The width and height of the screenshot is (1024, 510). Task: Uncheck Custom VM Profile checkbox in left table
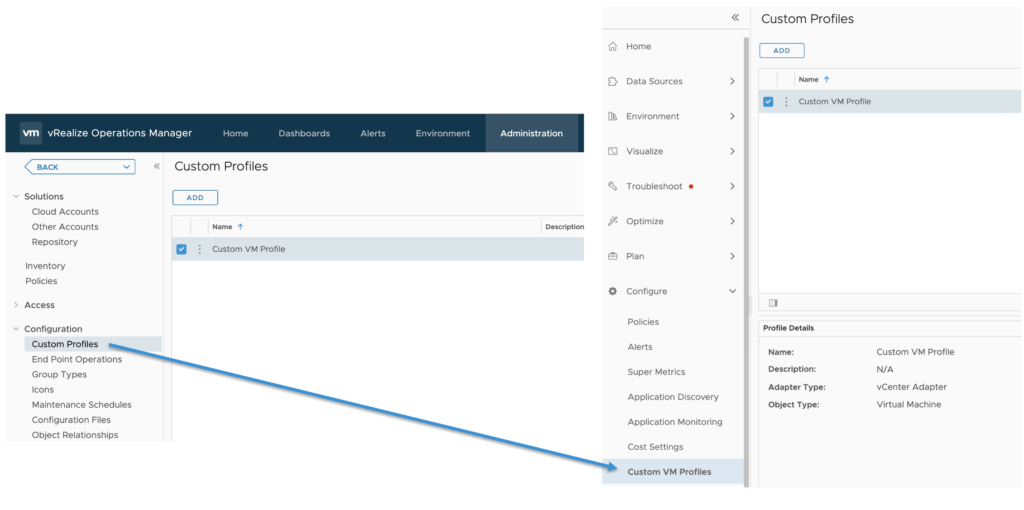pos(181,249)
